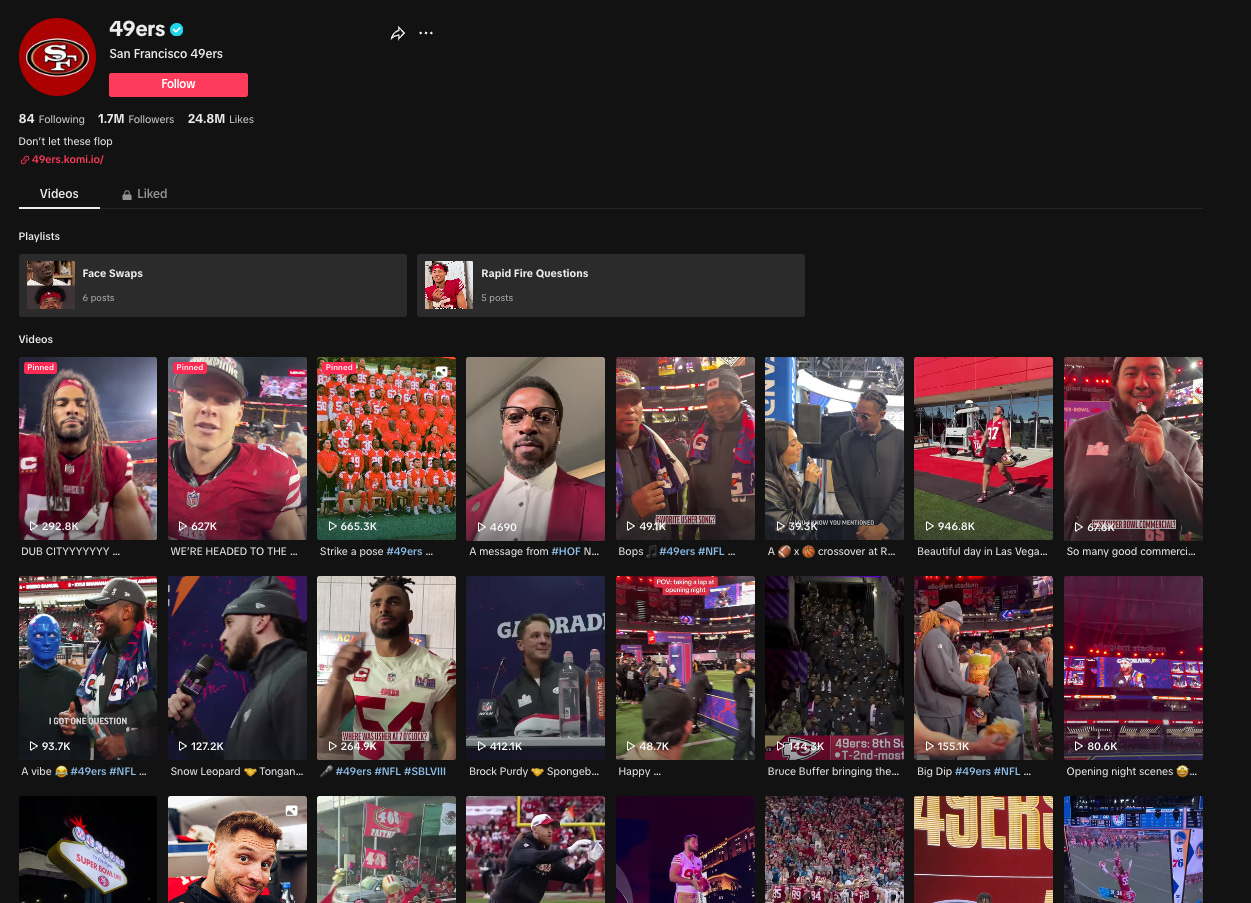The height and width of the screenshot is (903, 1251).
Task: Click the blue verified badge
Action: click(177, 30)
